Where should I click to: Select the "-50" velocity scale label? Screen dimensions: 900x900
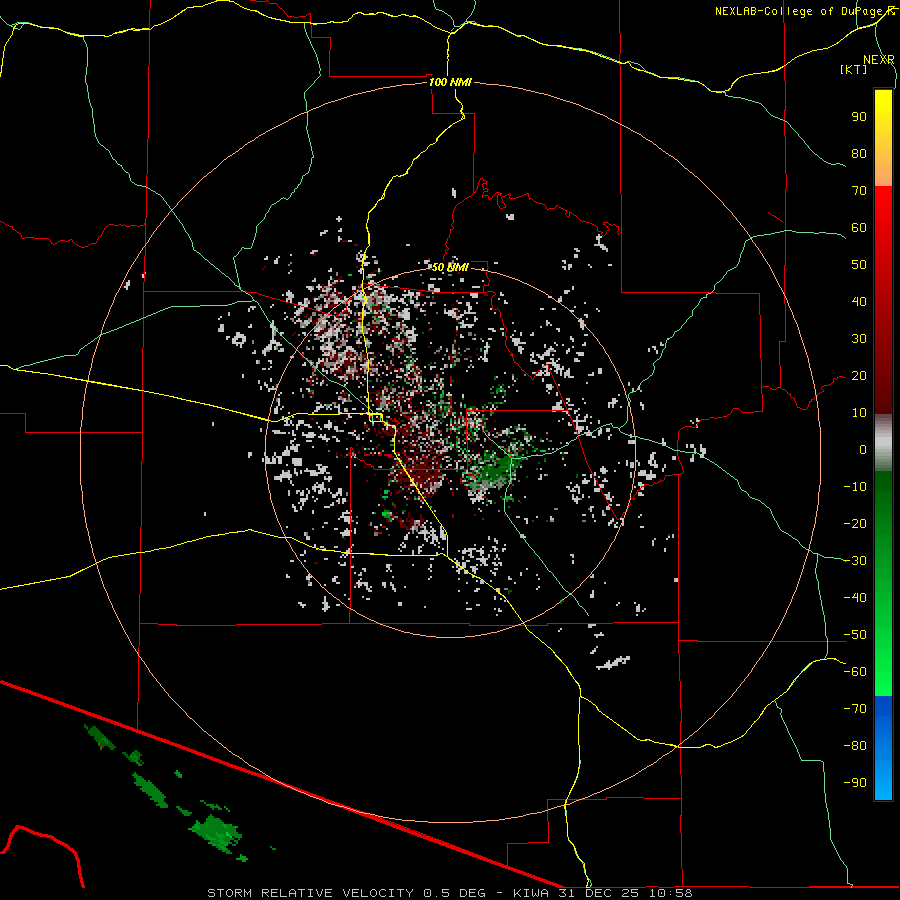(855, 635)
